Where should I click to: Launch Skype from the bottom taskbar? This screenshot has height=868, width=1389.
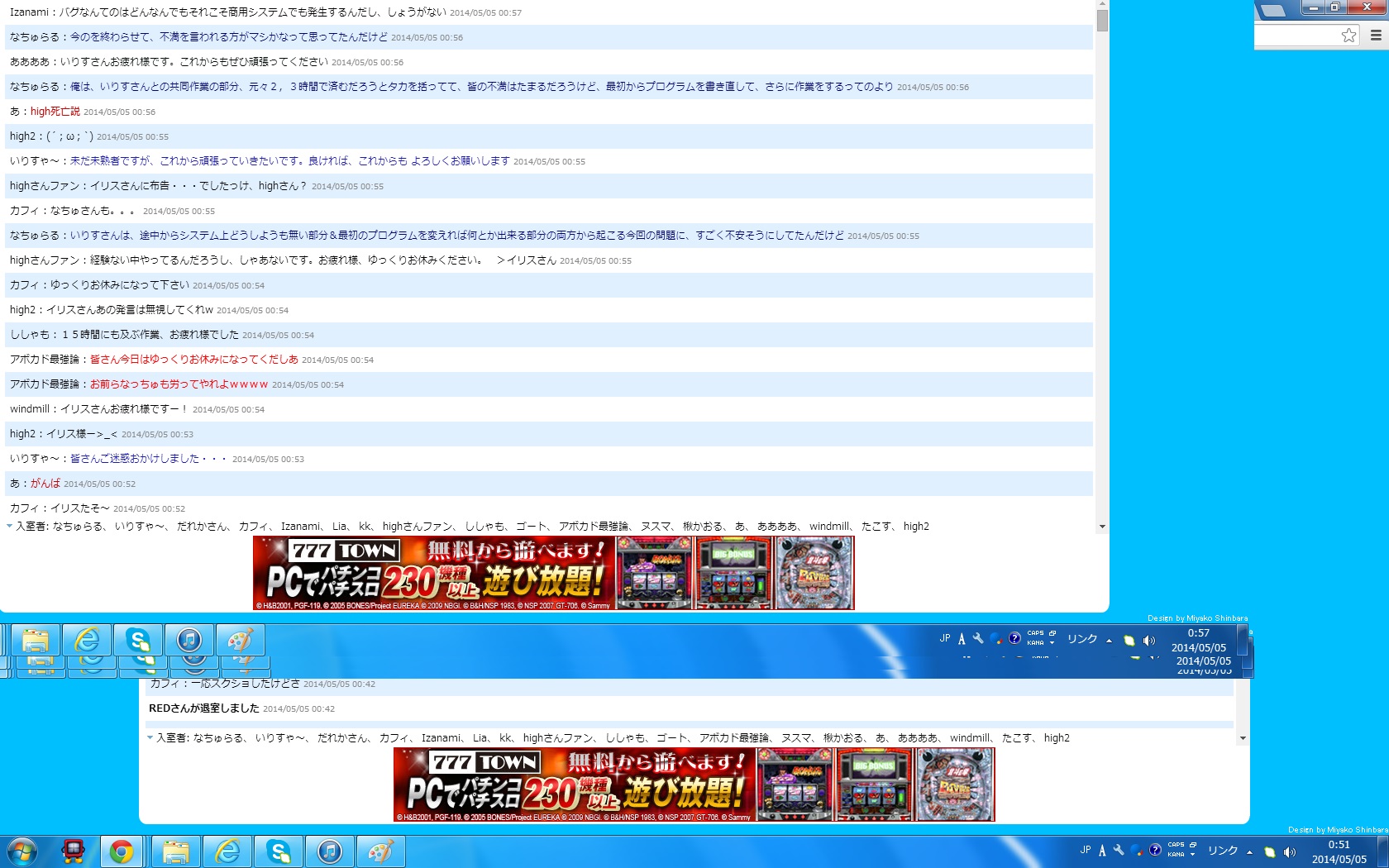point(279,851)
